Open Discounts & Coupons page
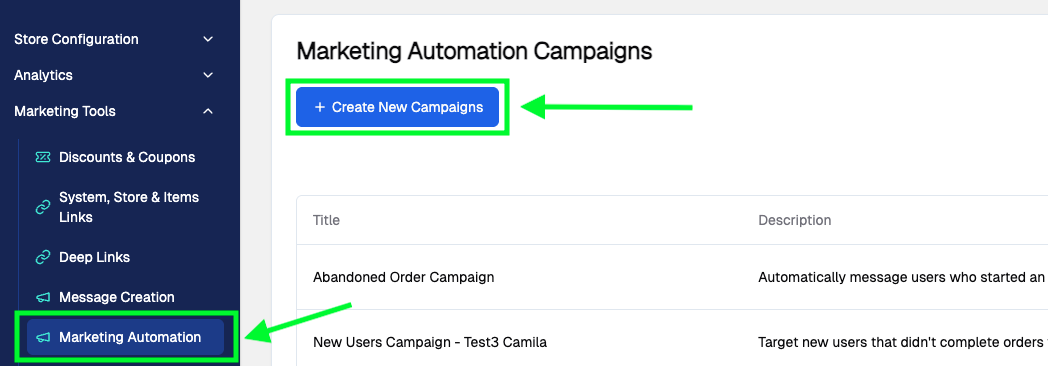 tap(127, 158)
